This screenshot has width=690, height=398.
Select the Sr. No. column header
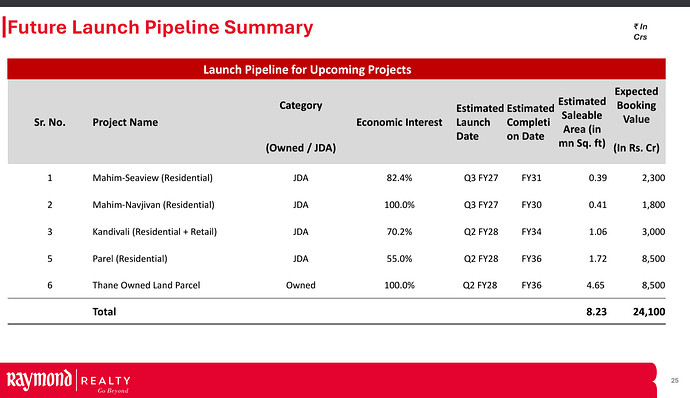click(50, 122)
